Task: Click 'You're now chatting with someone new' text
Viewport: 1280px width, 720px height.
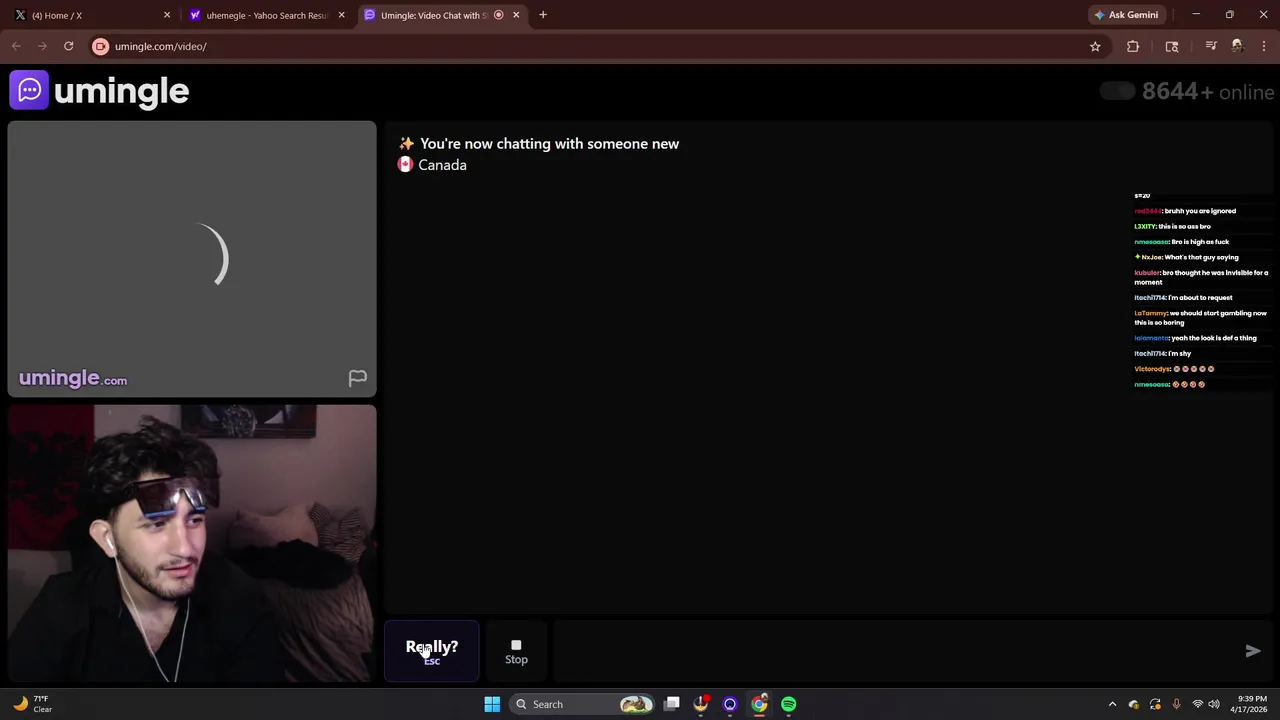Action: (549, 144)
